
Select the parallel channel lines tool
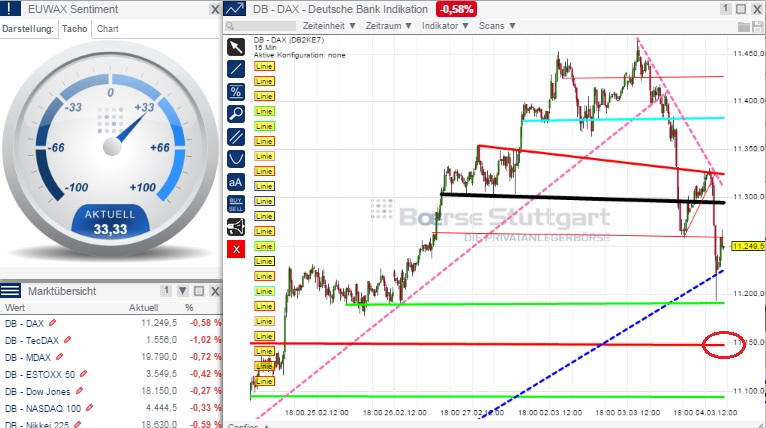point(236,137)
